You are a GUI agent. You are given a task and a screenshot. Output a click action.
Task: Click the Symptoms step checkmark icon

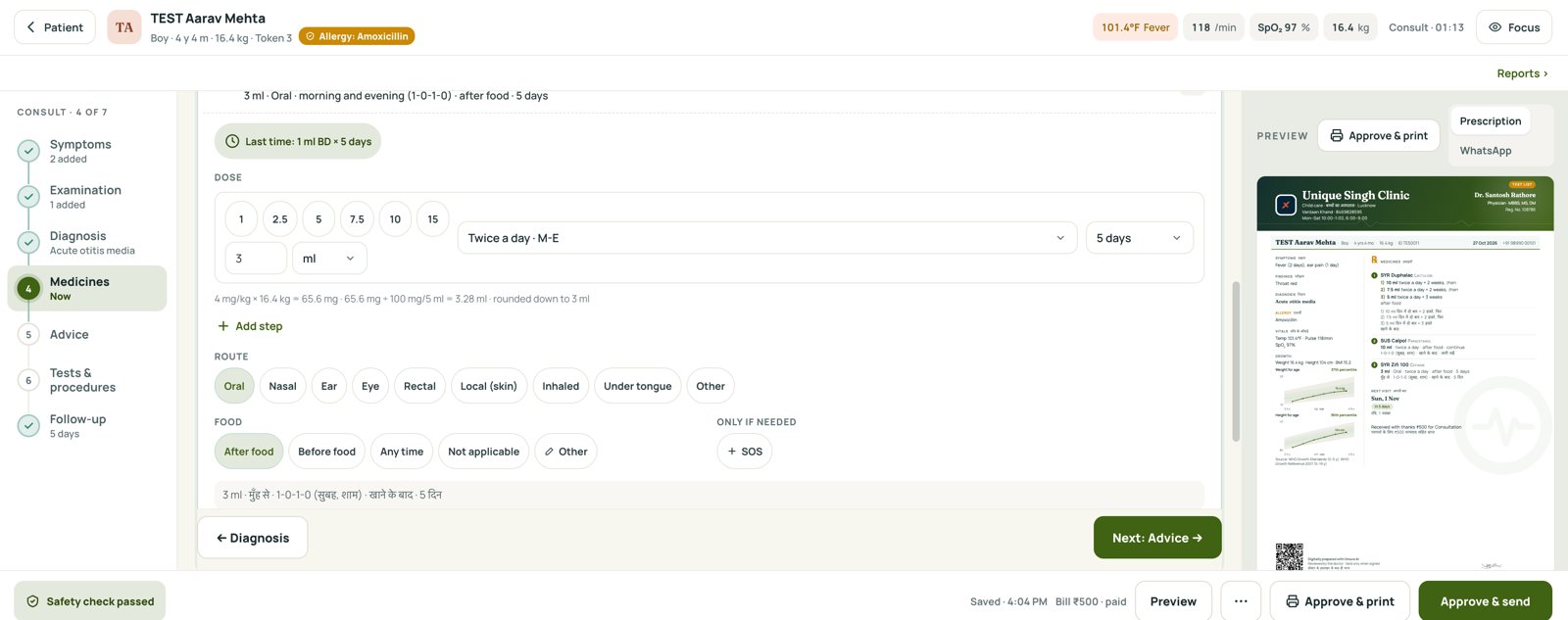tap(28, 151)
